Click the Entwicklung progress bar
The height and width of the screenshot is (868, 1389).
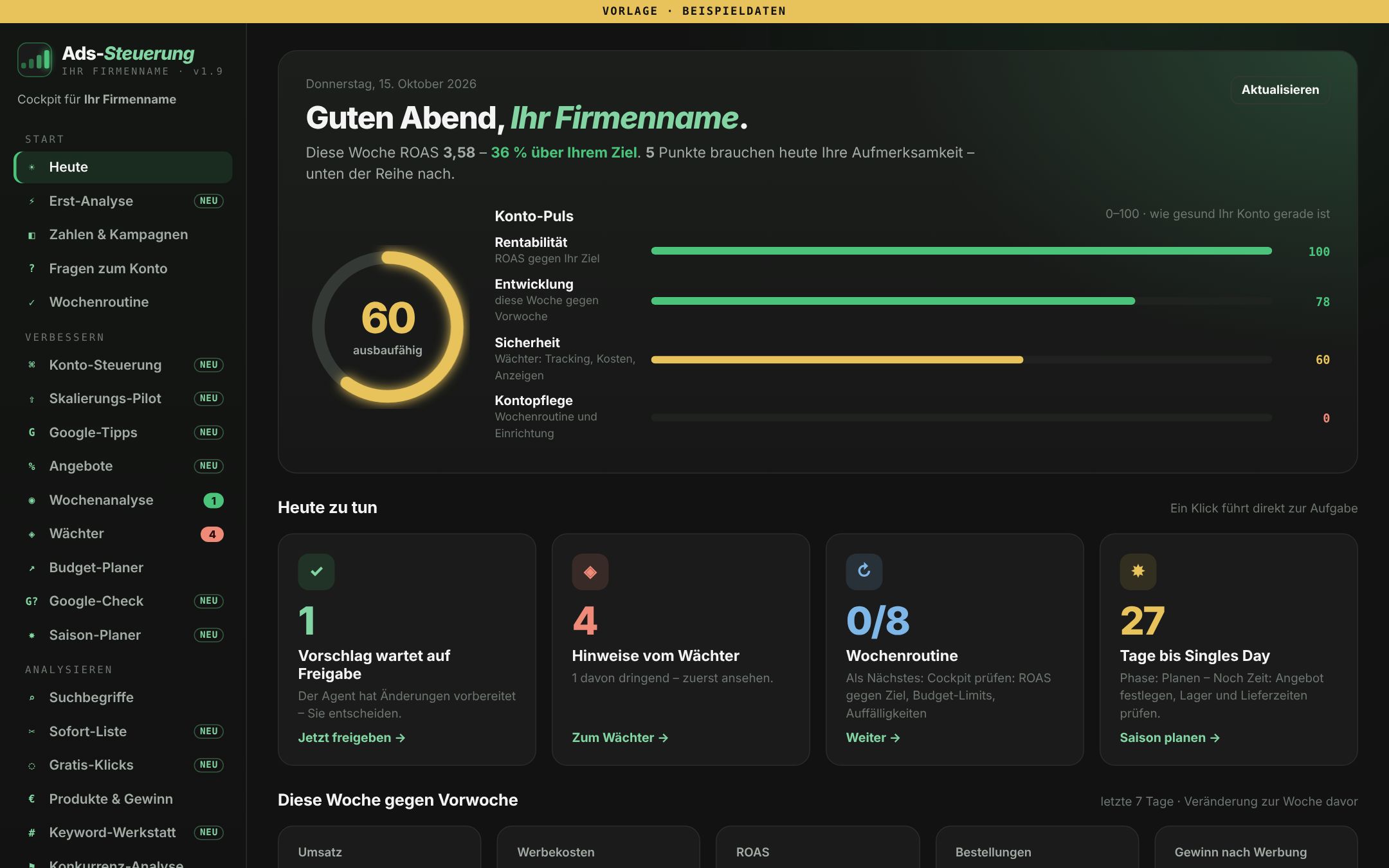(961, 301)
